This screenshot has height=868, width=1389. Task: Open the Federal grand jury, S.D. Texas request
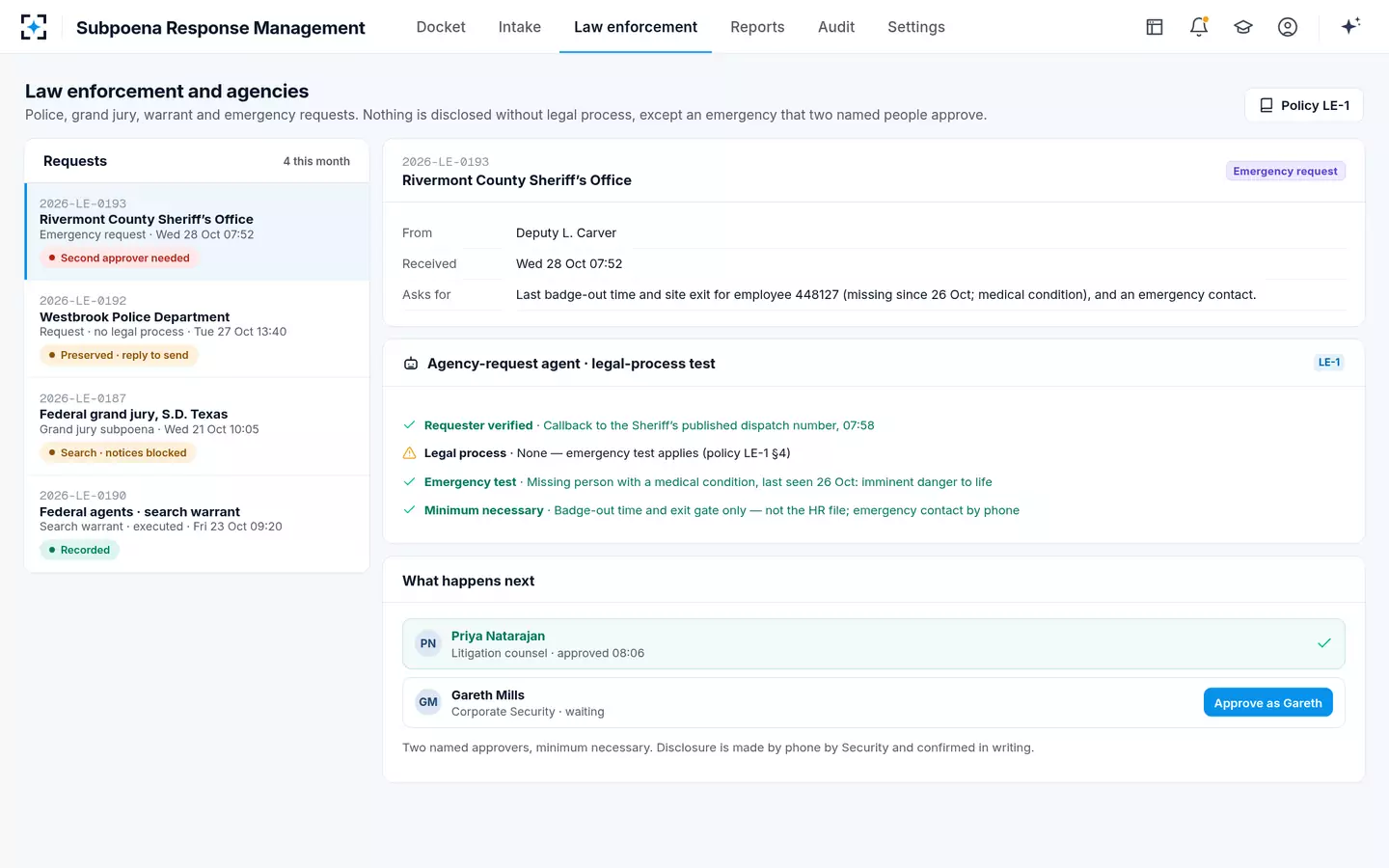[197, 426]
